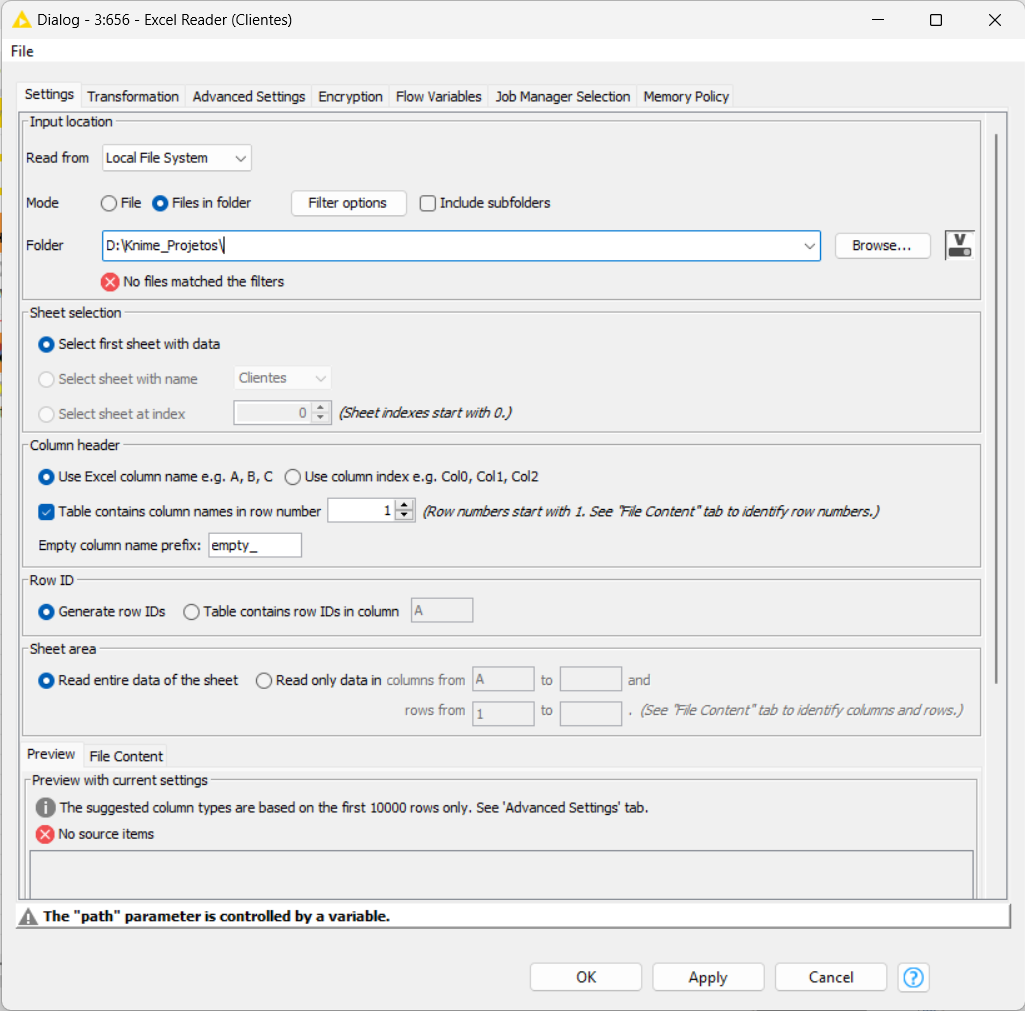Screen dimensions: 1025x1011
Task: Click the vertical scrollbar of the dialog
Action: pos(995,400)
